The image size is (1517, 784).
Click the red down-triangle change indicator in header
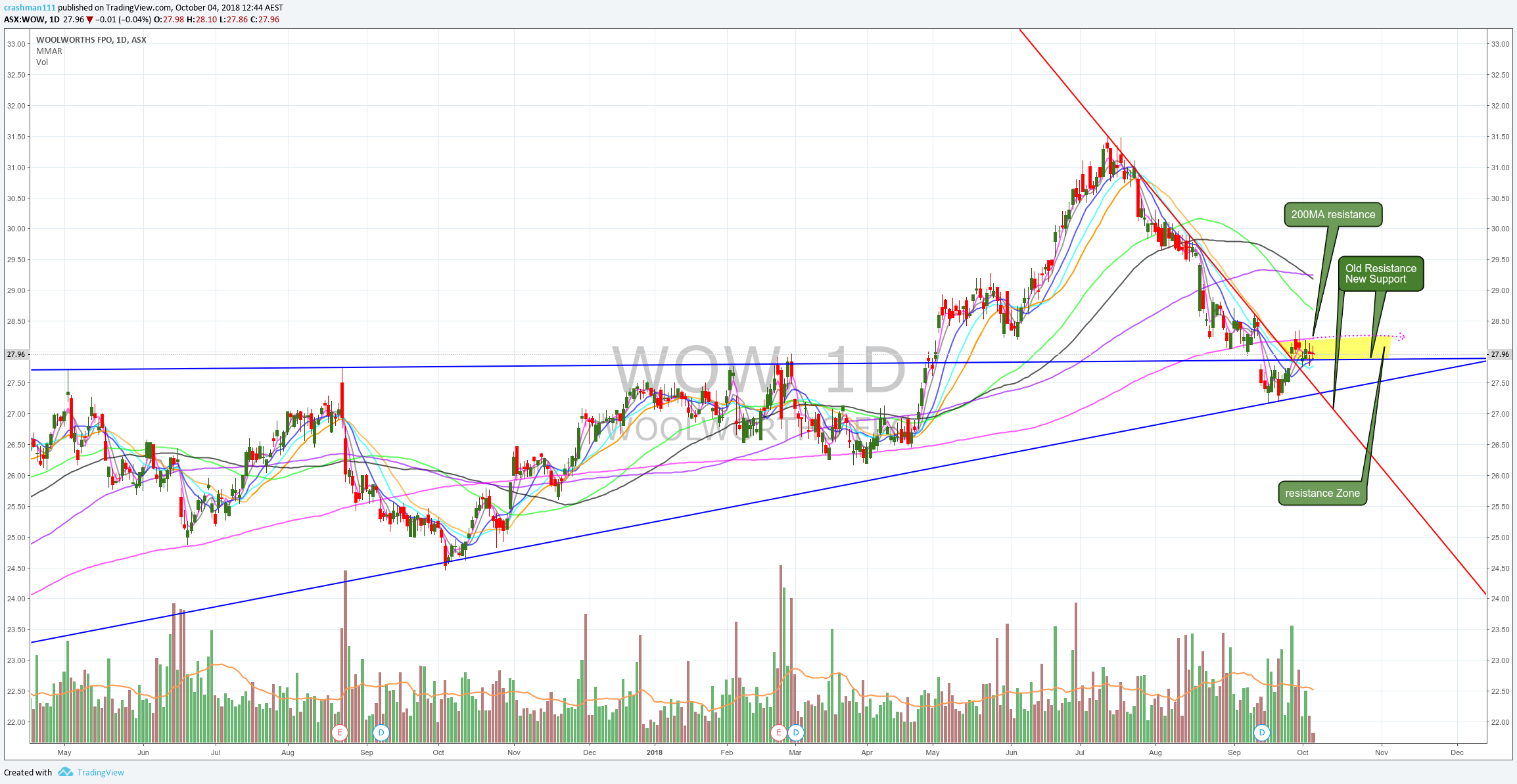tap(89, 20)
